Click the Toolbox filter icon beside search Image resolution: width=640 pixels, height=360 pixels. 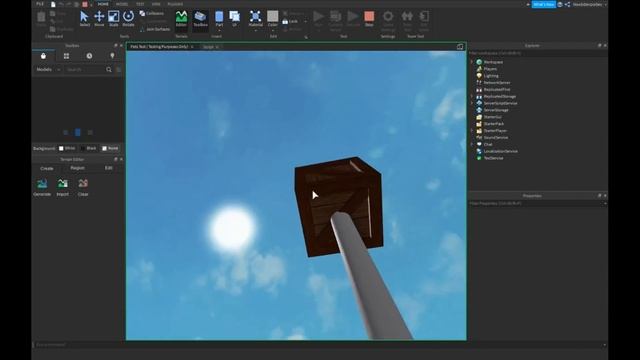click(x=119, y=70)
